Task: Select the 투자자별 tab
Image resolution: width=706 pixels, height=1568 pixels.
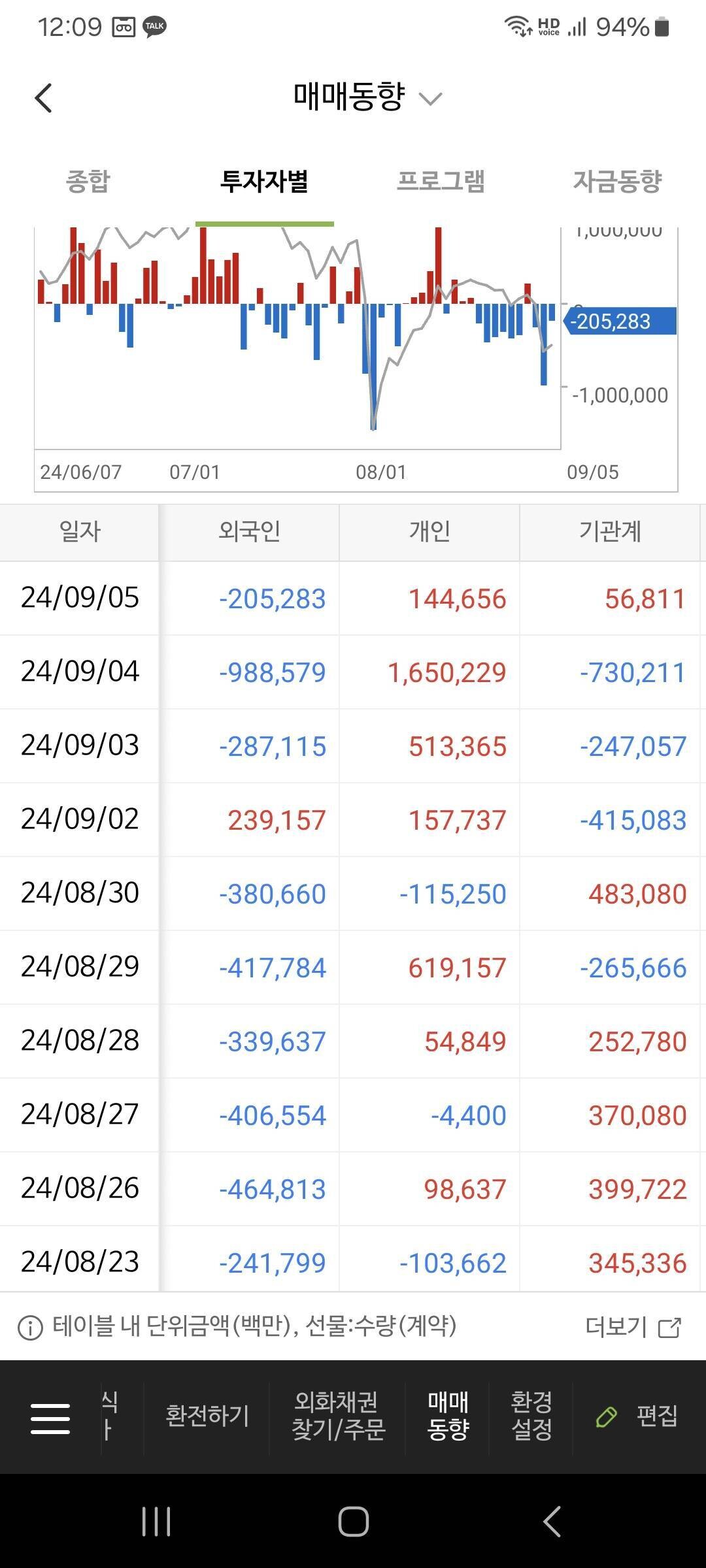Action: pos(265,181)
